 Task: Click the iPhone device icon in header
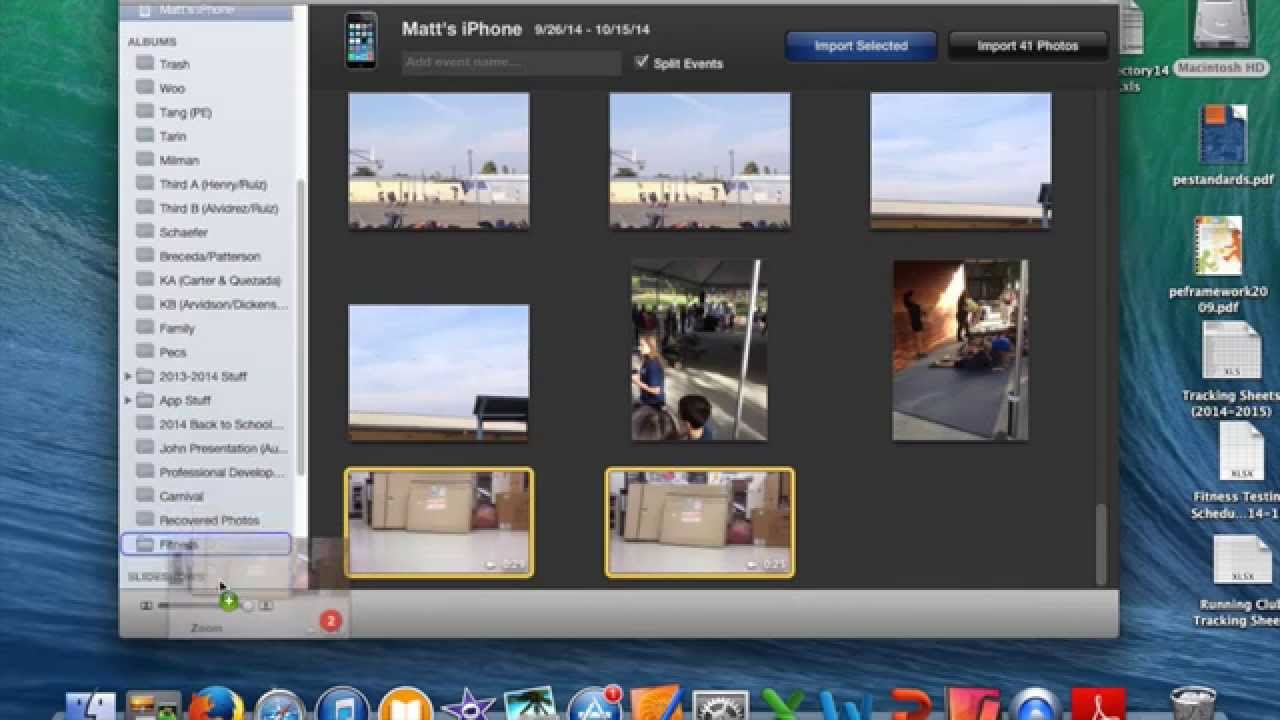pyautogui.click(x=361, y=41)
